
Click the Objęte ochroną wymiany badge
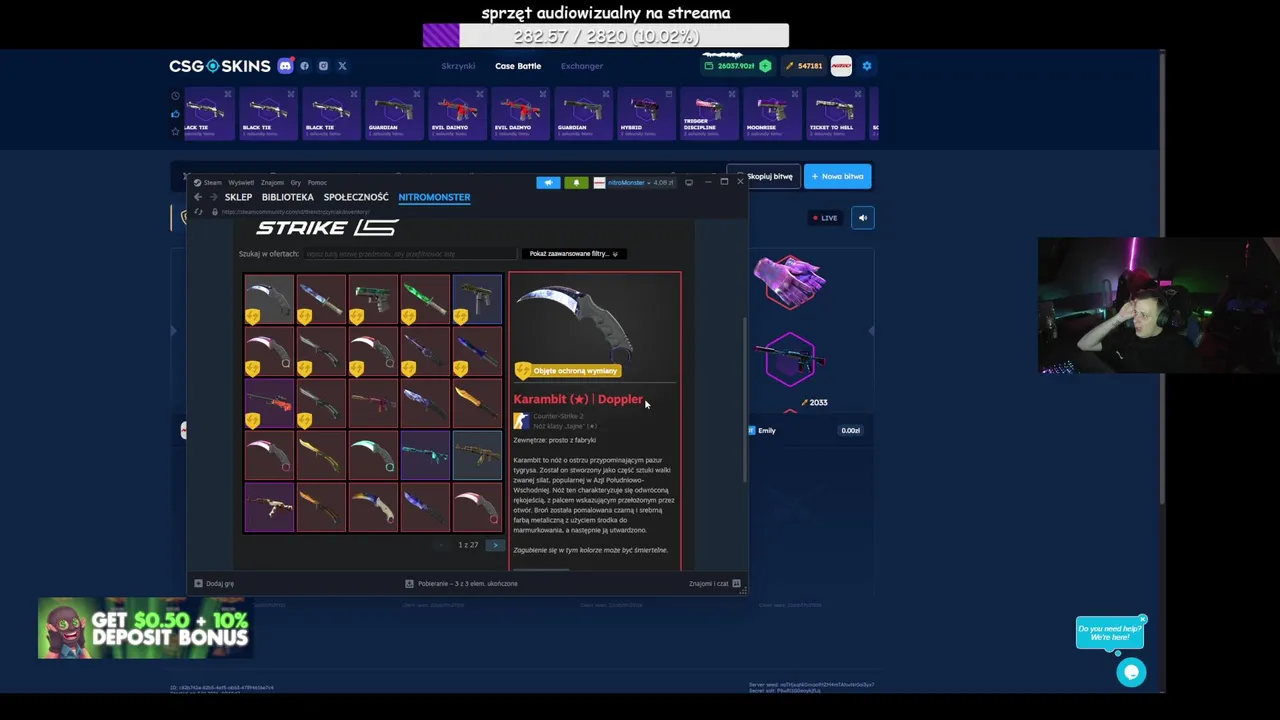pos(568,371)
